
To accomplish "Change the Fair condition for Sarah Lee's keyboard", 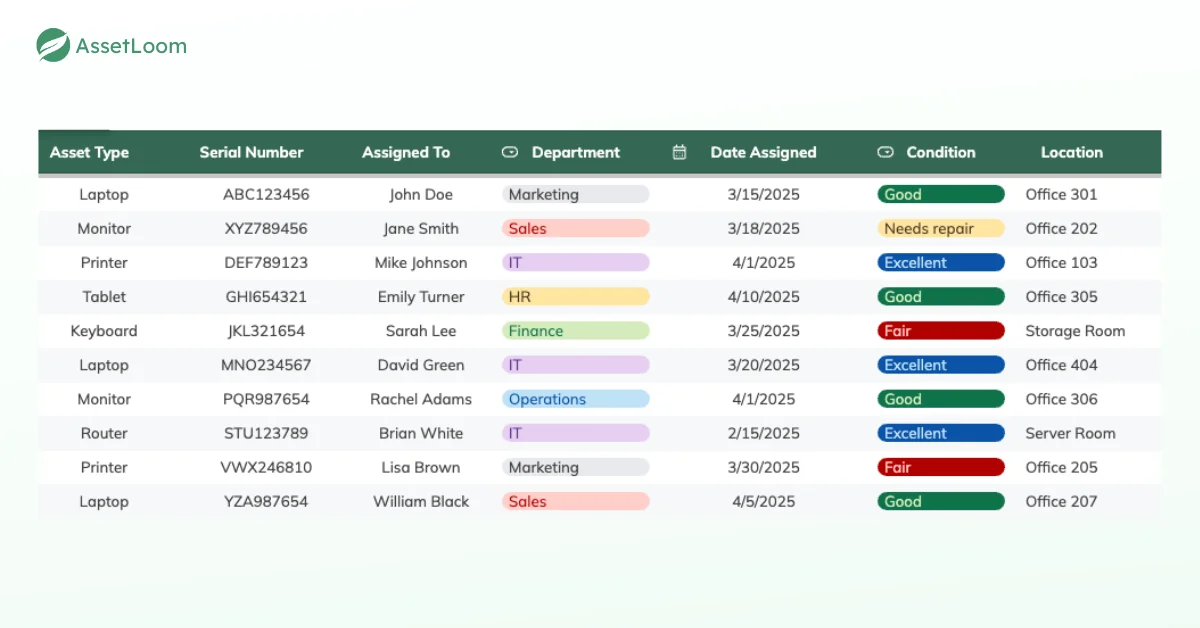I will 941,331.
